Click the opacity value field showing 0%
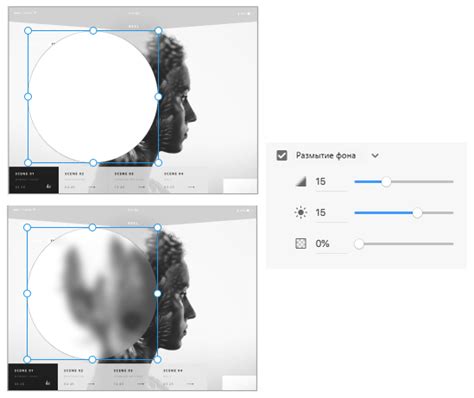The image size is (474, 398). pos(331,244)
